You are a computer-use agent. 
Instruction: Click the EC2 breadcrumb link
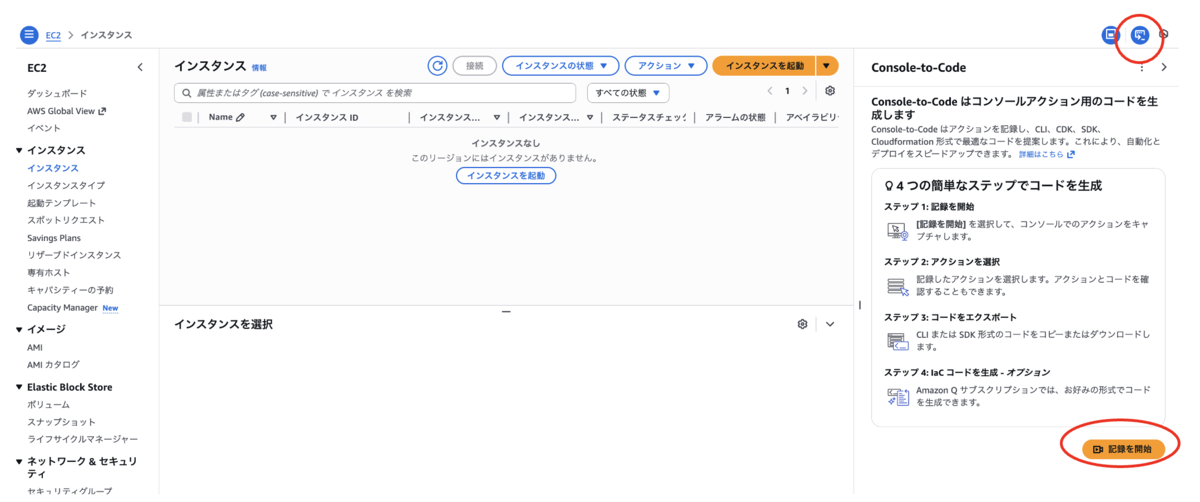coord(53,35)
